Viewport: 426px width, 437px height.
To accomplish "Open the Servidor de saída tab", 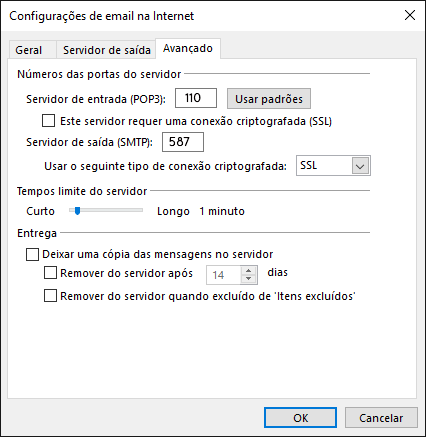I will click(107, 50).
